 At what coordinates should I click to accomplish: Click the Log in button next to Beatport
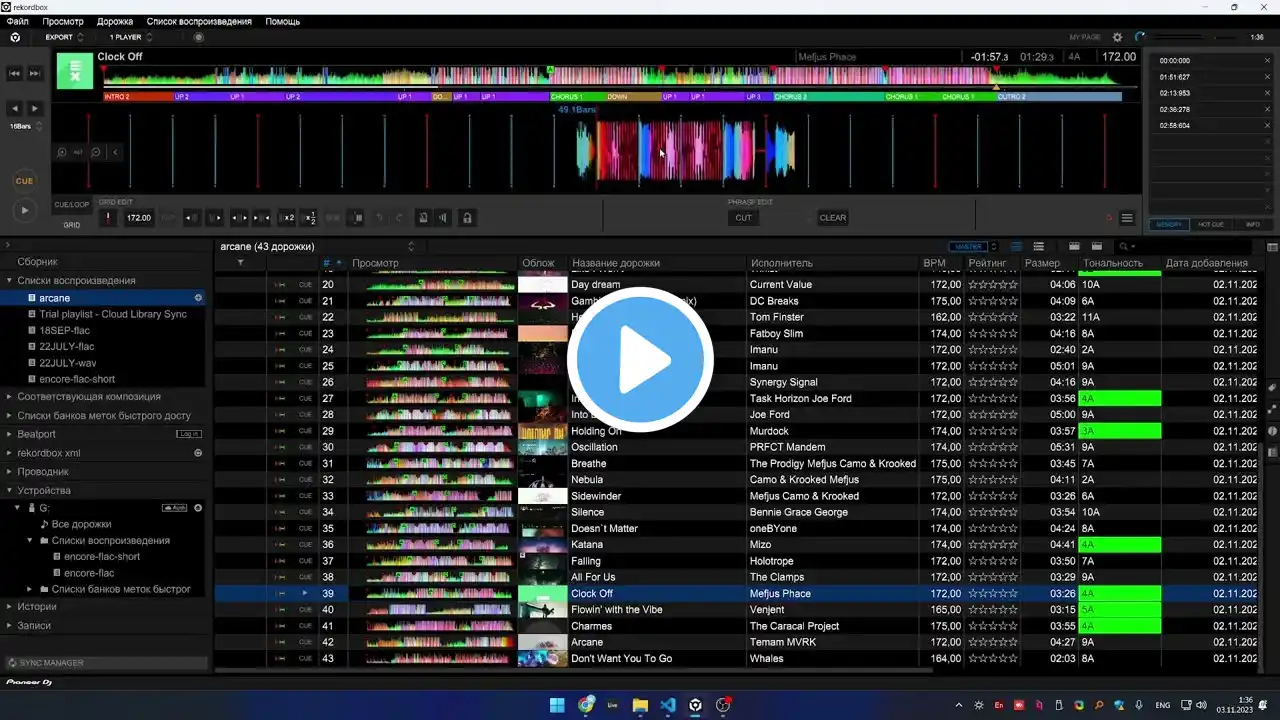[189, 434]
